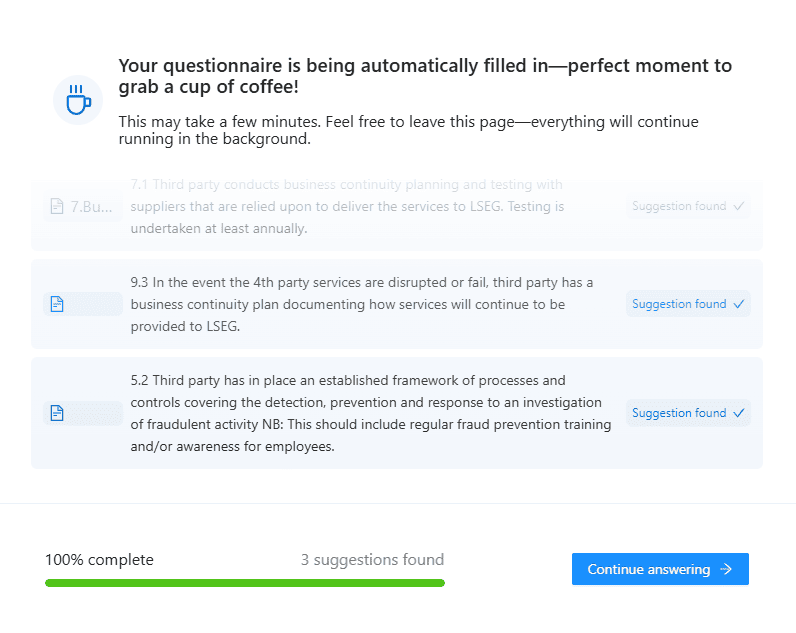The width and height of the screenshot is (796, 633).
Task: Click the document icon beside question 5.2
Action: coord(57,413)
